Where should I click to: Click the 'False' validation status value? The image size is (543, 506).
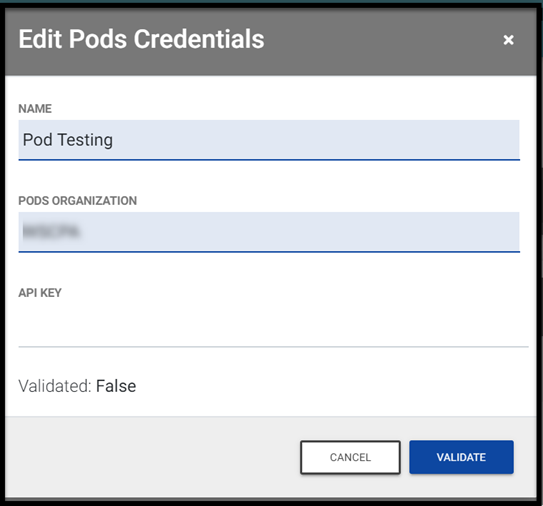coord(116,386)
